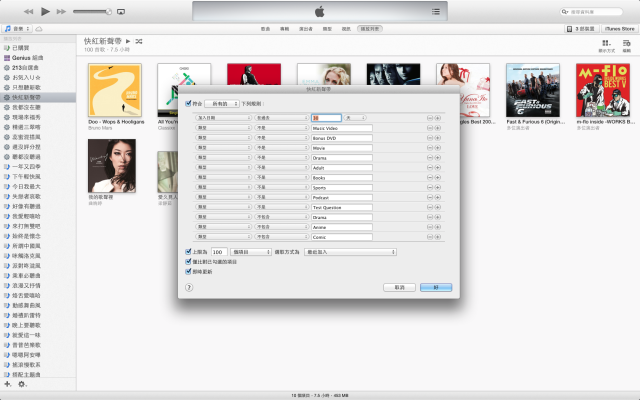Click the Drama text field under Test Question
This screenshot has width=640, height=400.
pos(342,217)
